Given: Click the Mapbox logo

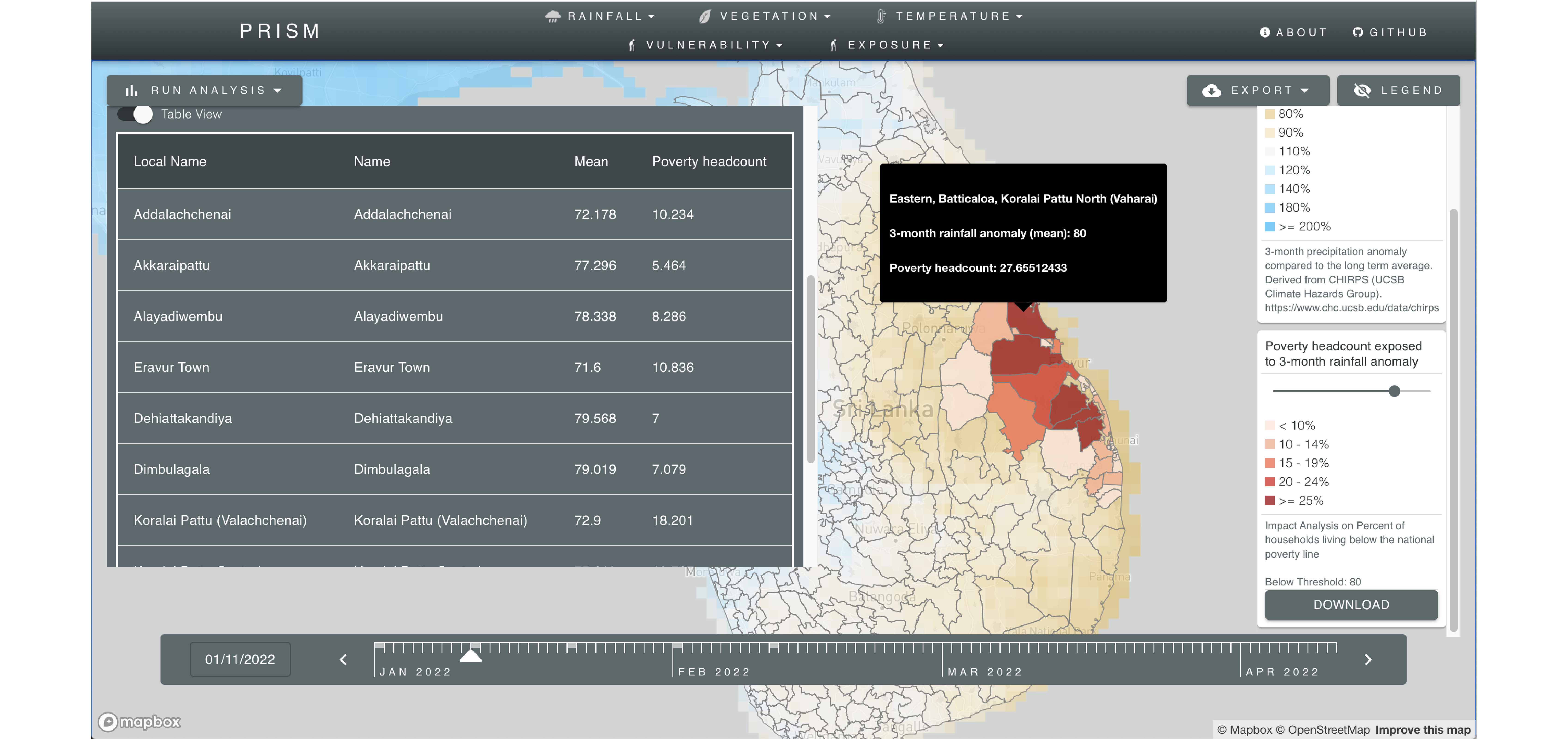Looking at the screenshot, I should (x=139, y=722).
